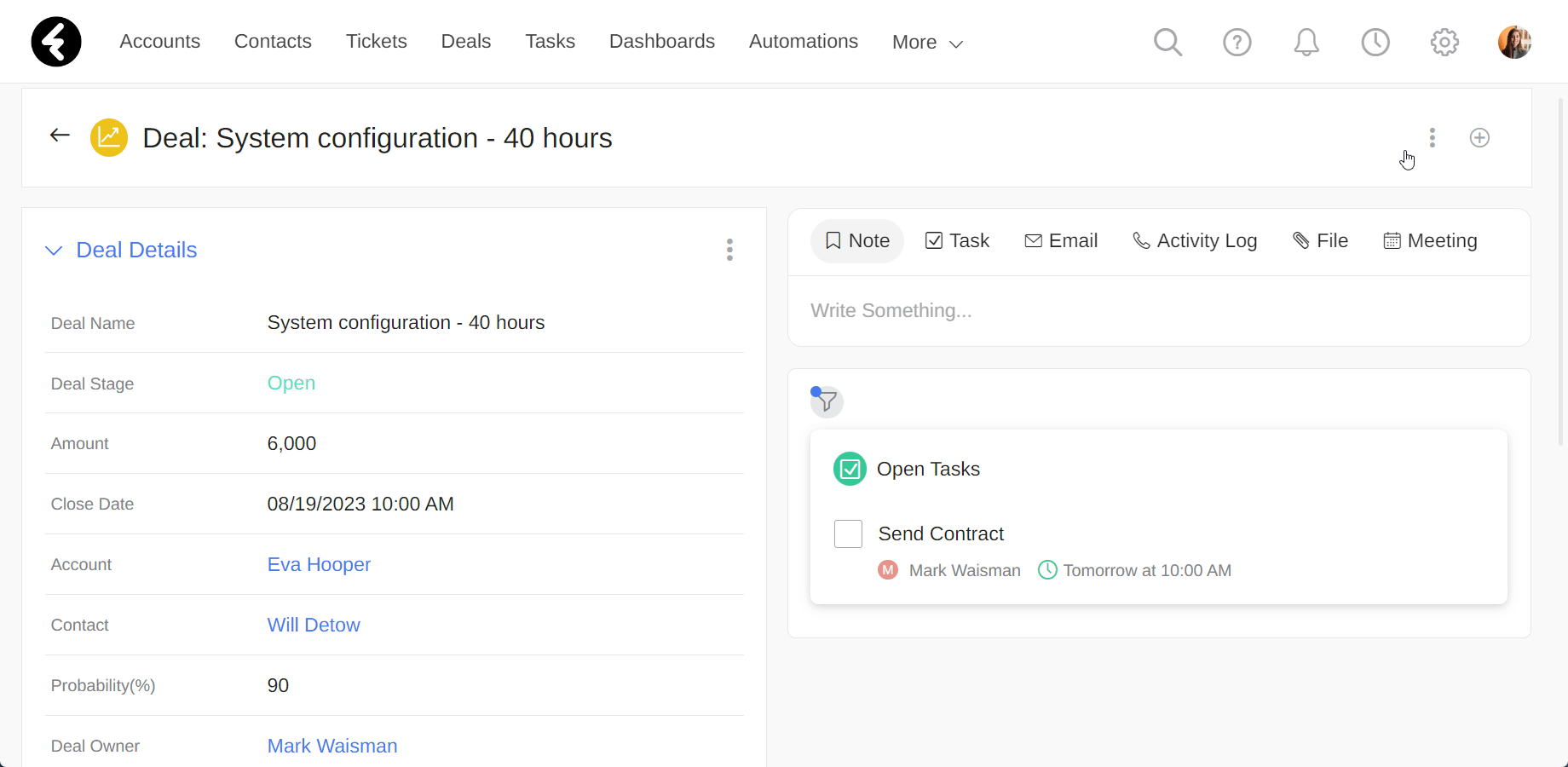Expand the More menu dropdown
Viewport: 1568px width, 767px height.
tap(927, 43)
